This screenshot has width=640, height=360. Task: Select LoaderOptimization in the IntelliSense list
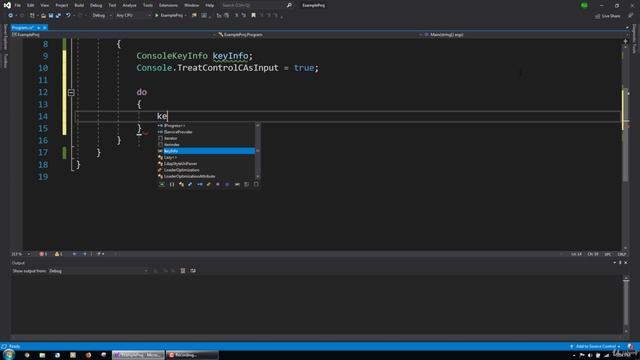206,170
